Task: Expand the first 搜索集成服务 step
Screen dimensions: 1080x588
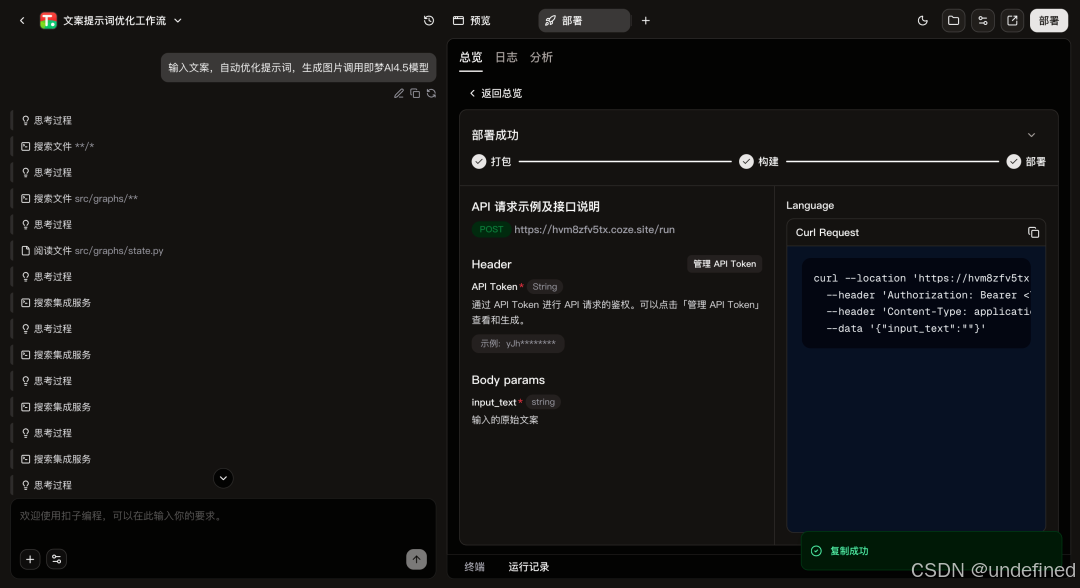Action: [56, 303]
